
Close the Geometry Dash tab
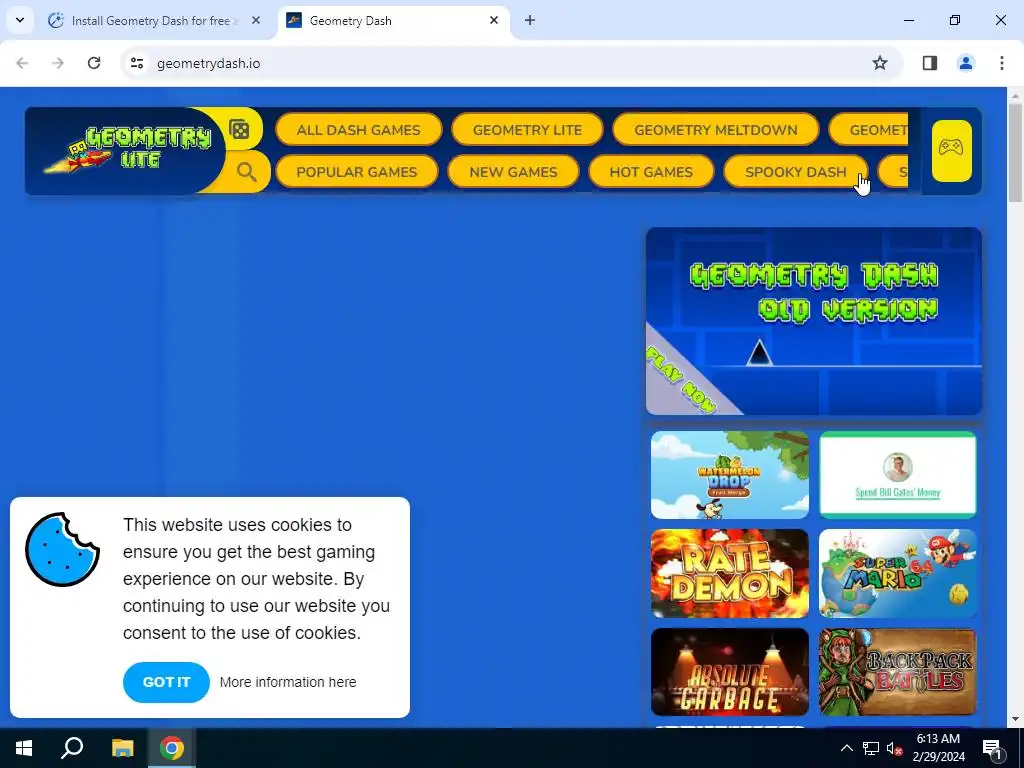tap(494, 21)
